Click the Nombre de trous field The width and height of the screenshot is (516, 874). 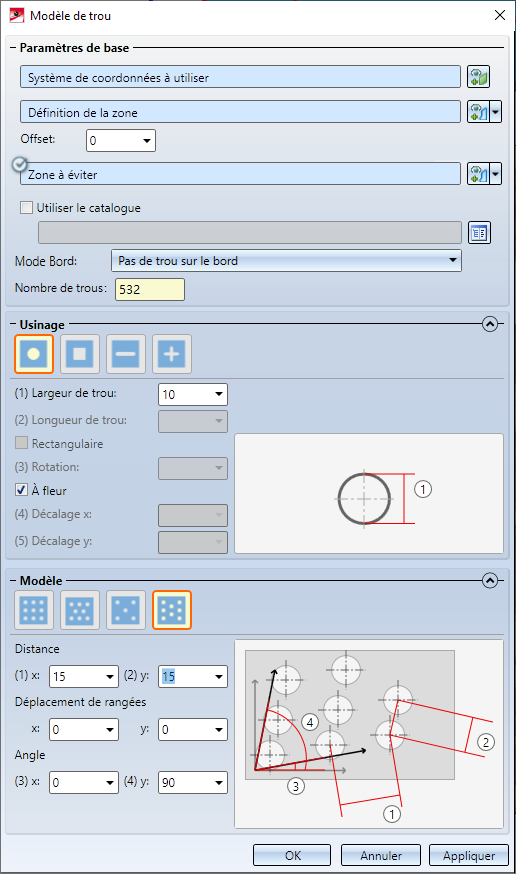[150, 289]
